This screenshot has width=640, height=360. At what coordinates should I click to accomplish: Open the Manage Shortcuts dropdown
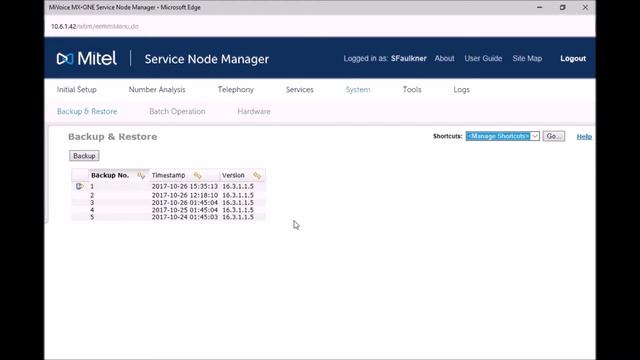502,136
